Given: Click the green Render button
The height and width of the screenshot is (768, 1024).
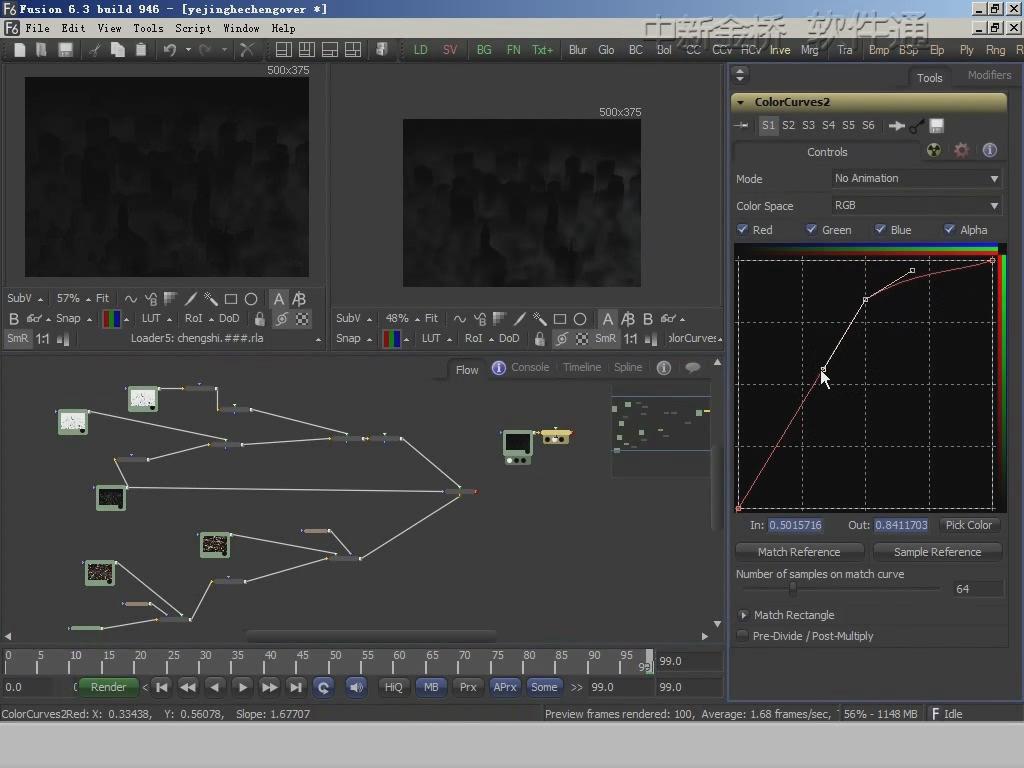Looking at the screenshot, I should click(x=108, y=687).
